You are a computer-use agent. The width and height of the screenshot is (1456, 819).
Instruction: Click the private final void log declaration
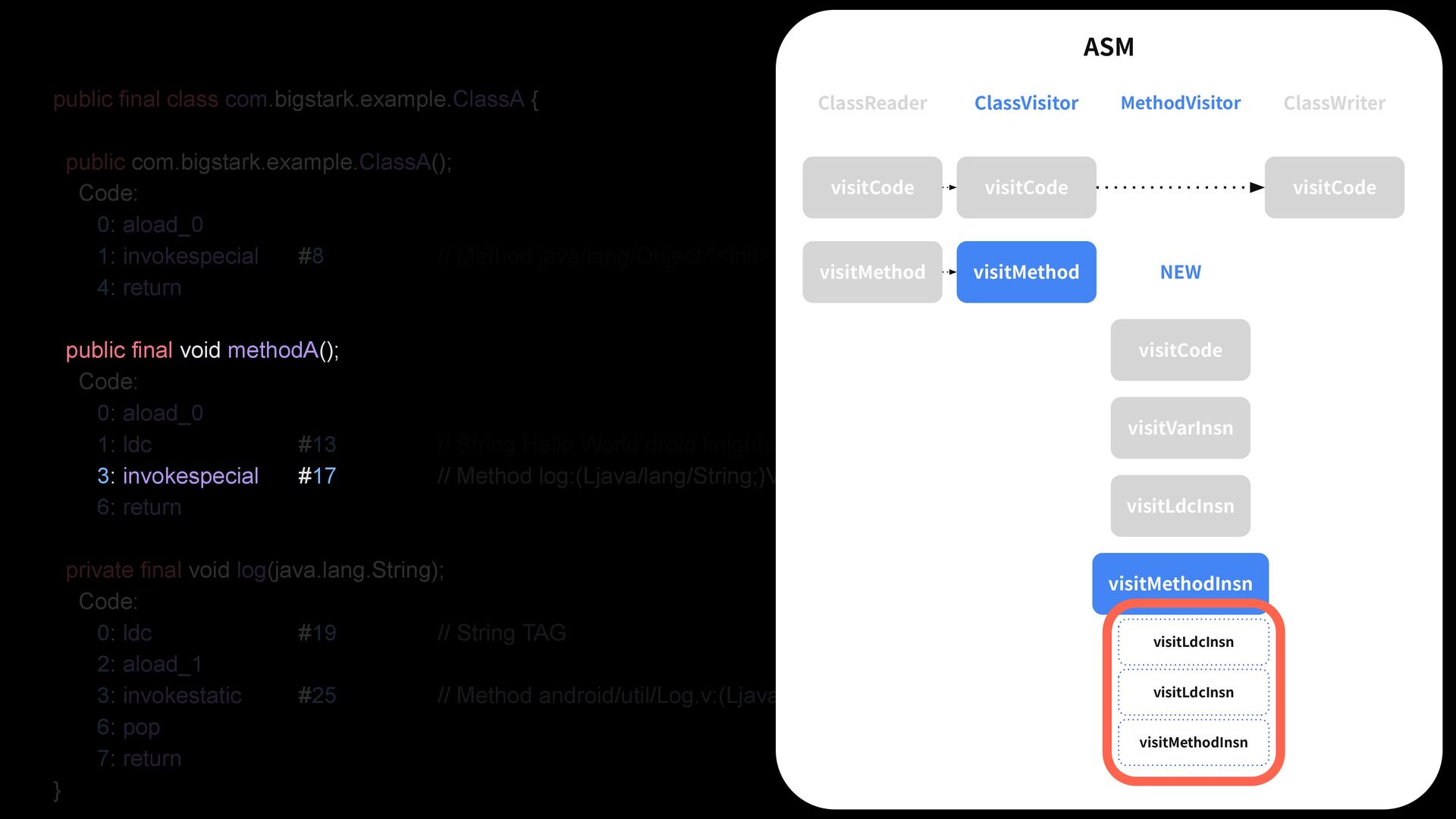click(254, 570)
